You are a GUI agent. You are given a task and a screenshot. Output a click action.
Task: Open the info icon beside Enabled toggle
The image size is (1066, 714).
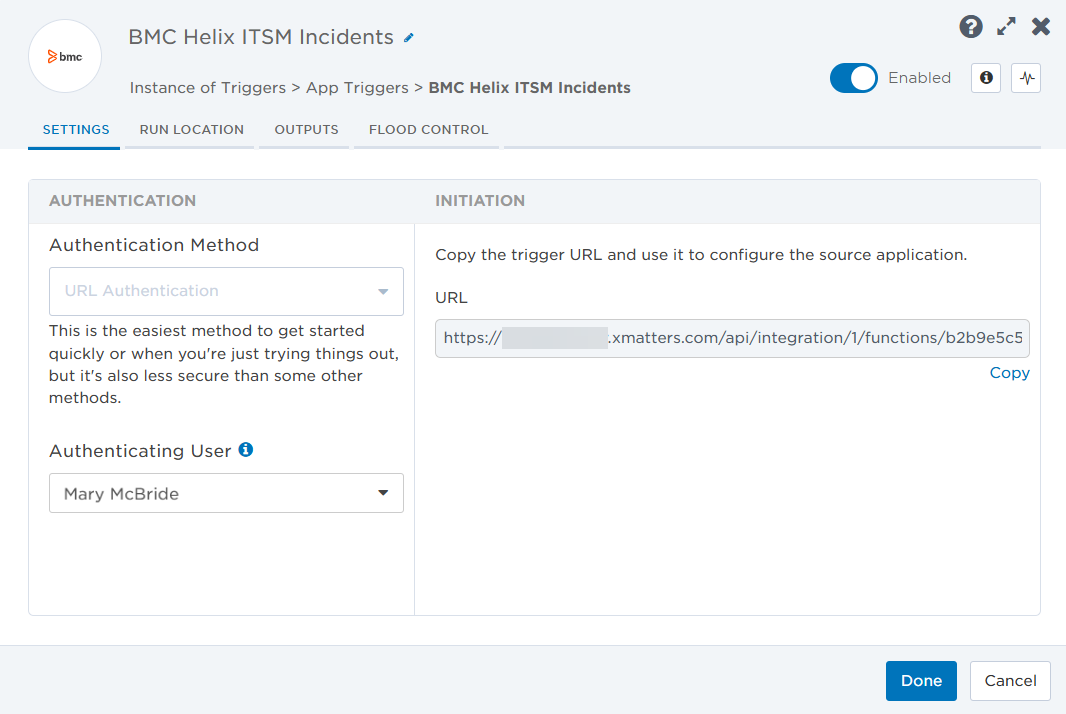[986, 78]
